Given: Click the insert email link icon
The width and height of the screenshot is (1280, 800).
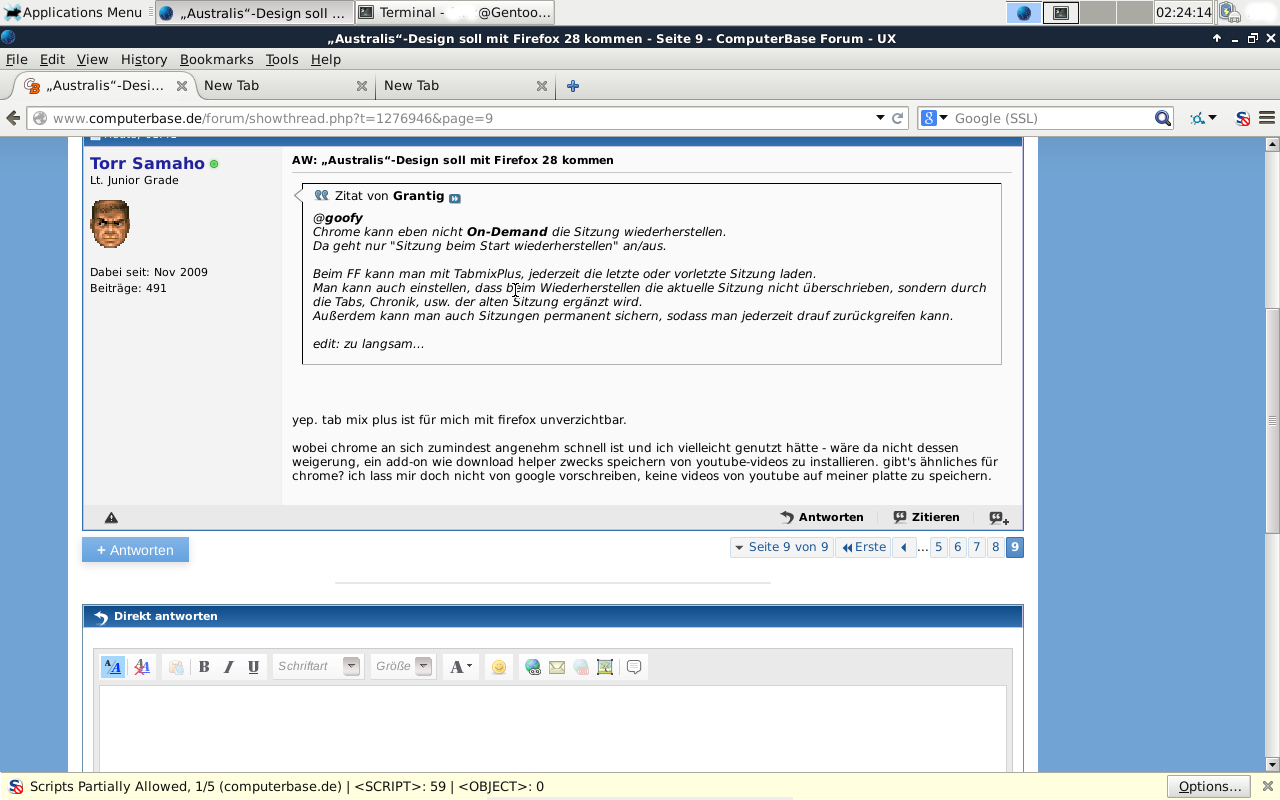Looking at the screenshot, I should click(557, 667).
